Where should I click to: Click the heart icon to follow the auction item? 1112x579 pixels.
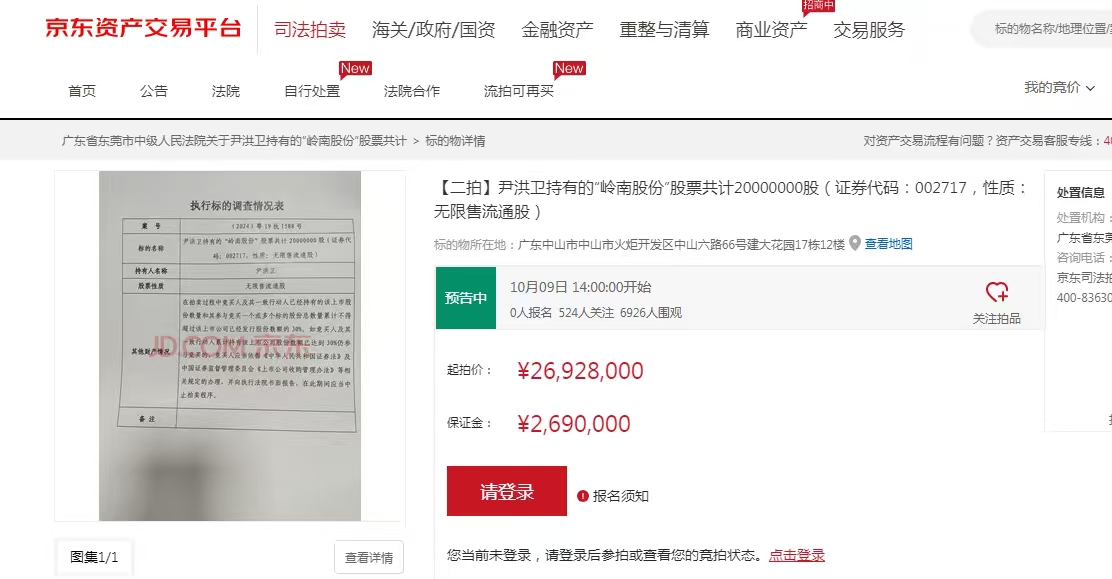996,292
